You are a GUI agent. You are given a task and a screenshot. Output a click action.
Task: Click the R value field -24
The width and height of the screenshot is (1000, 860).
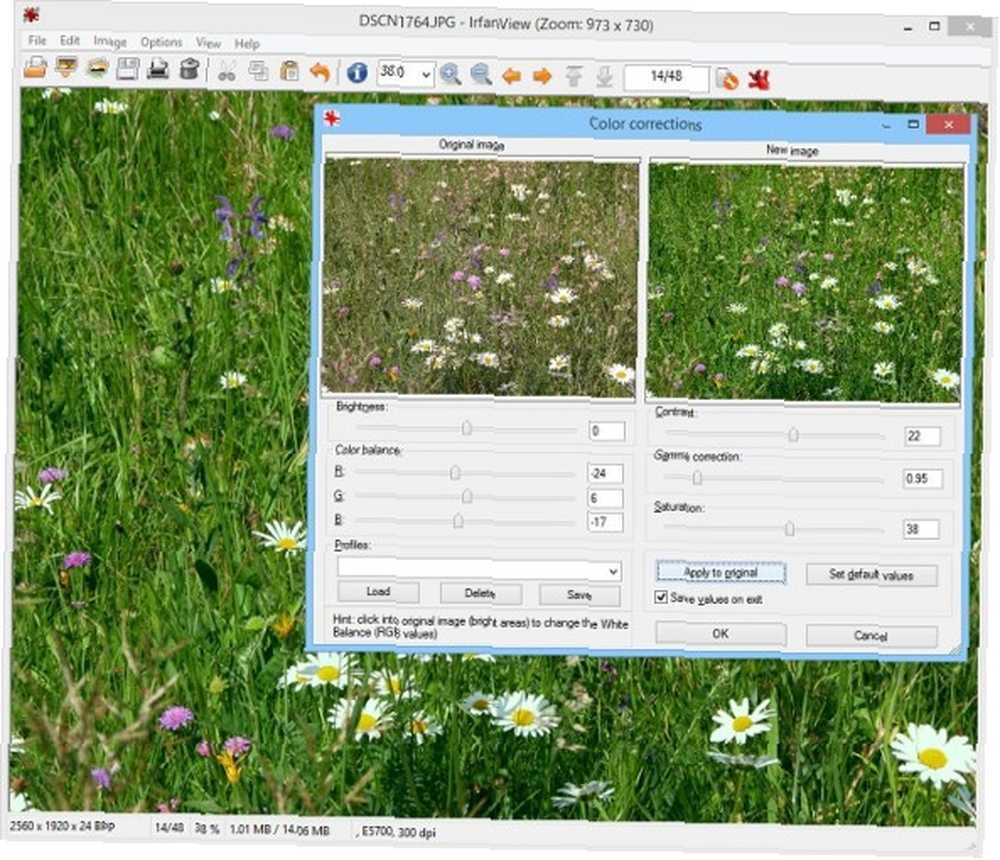[x=605, y=473]
